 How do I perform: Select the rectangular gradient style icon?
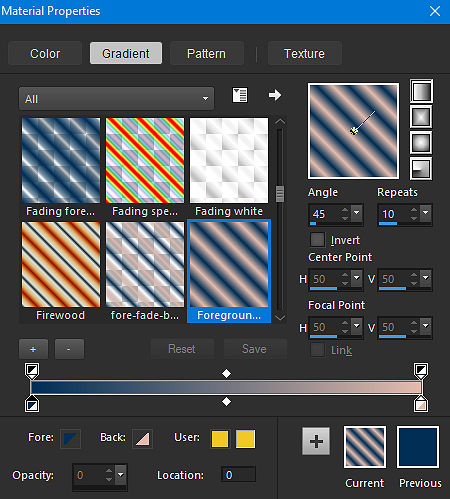point(421,117)
